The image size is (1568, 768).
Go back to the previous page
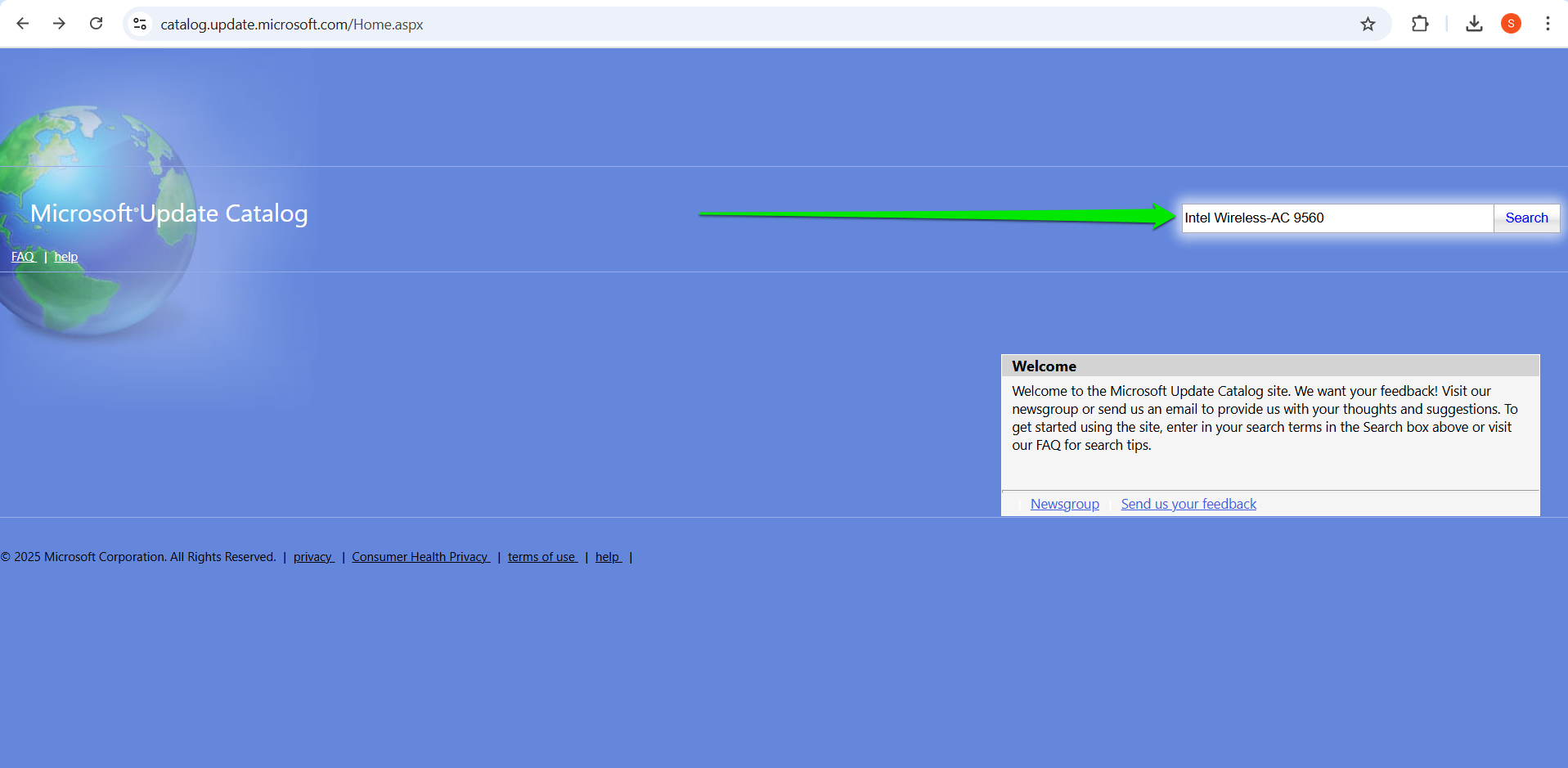[x=23, y=24]
